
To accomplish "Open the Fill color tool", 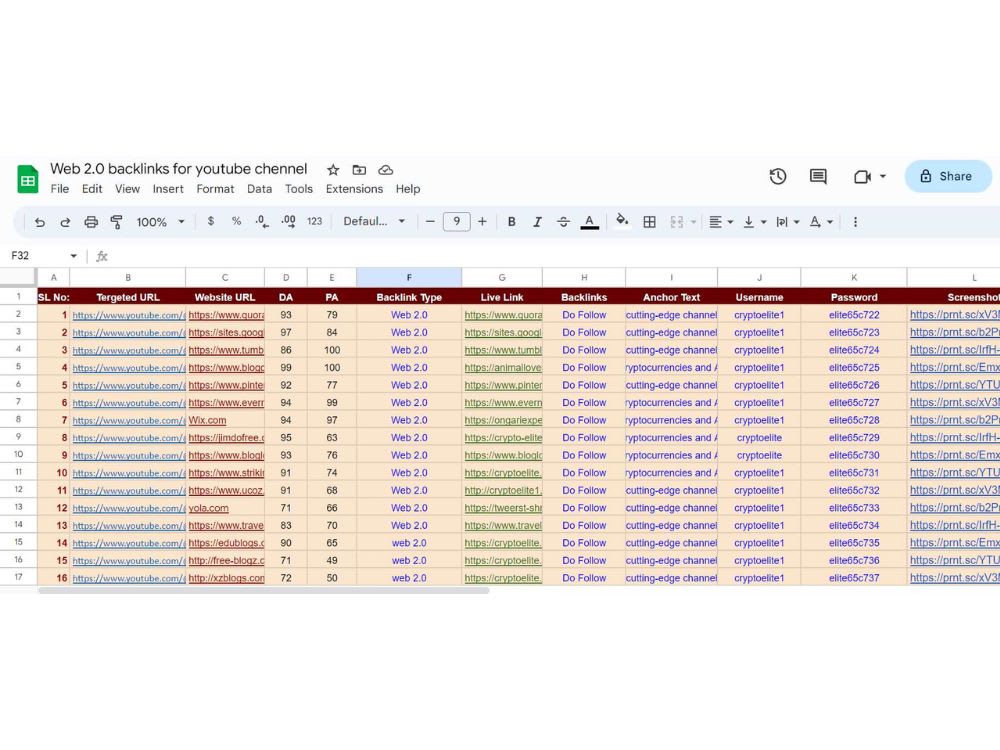I will [x=623, y=221].
